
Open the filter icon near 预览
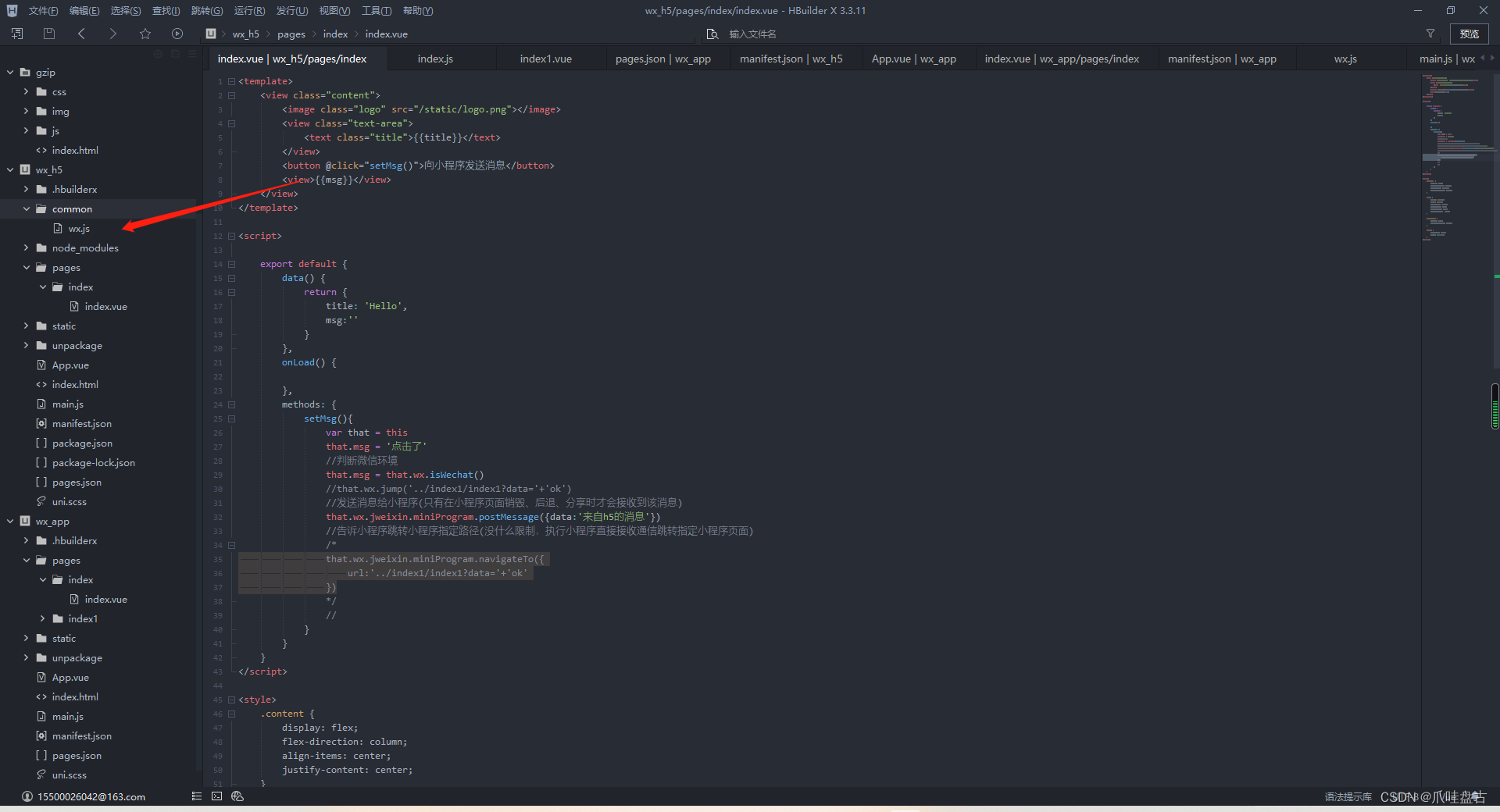click(1430, 34)
